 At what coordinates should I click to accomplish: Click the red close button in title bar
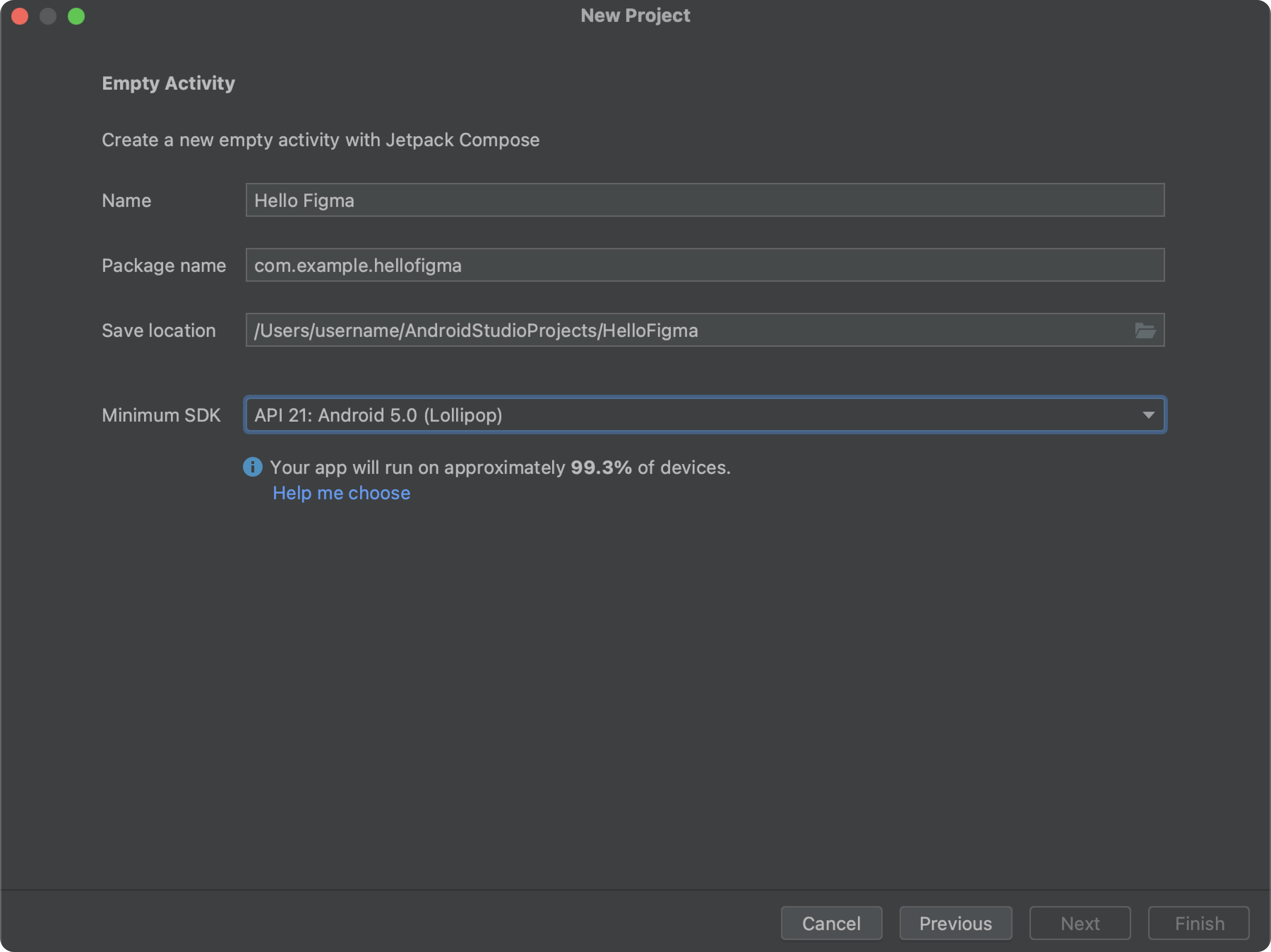pyautogui.click(x=19, y=16)
